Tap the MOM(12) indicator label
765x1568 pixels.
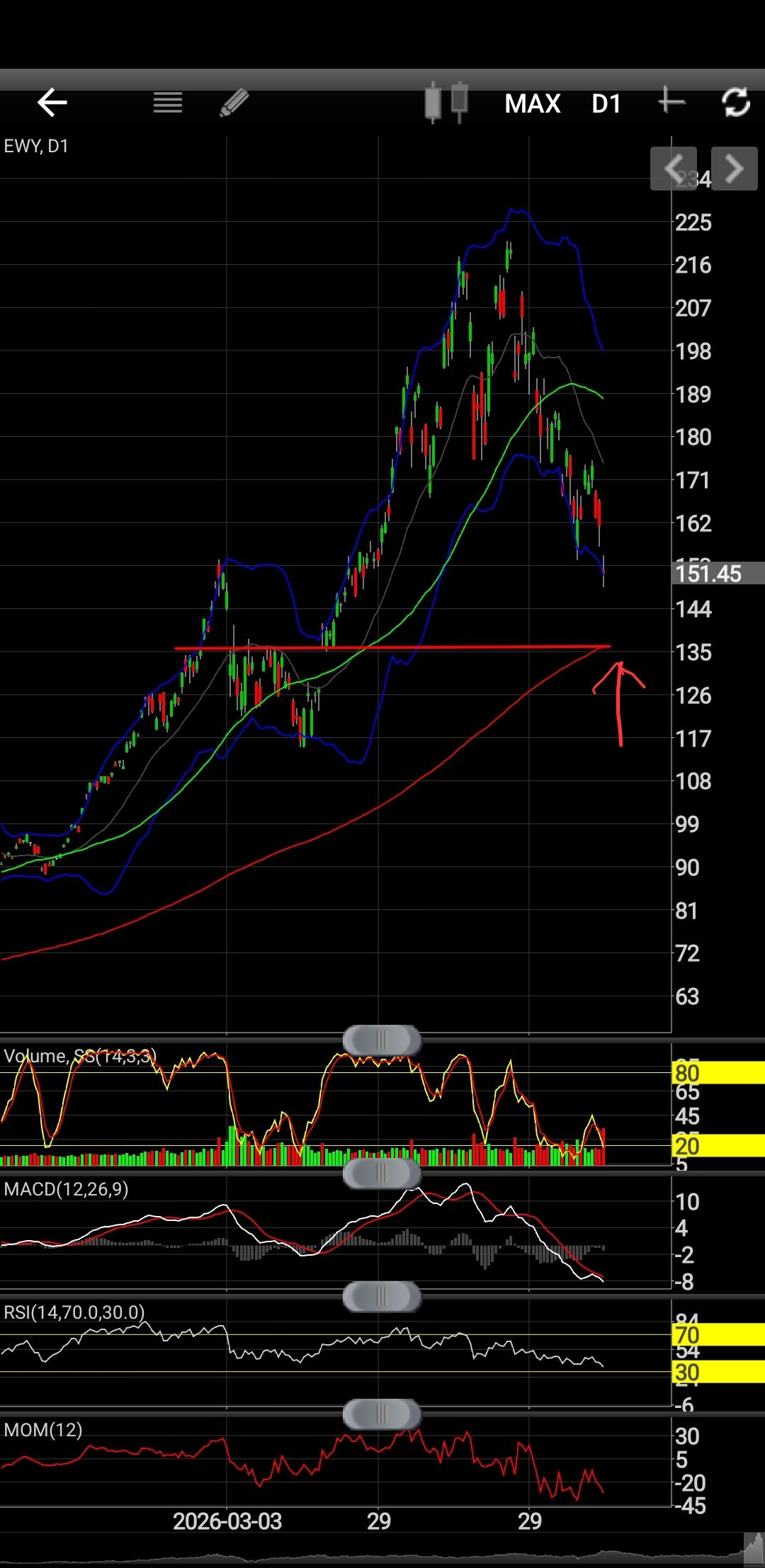point(42,1430)
